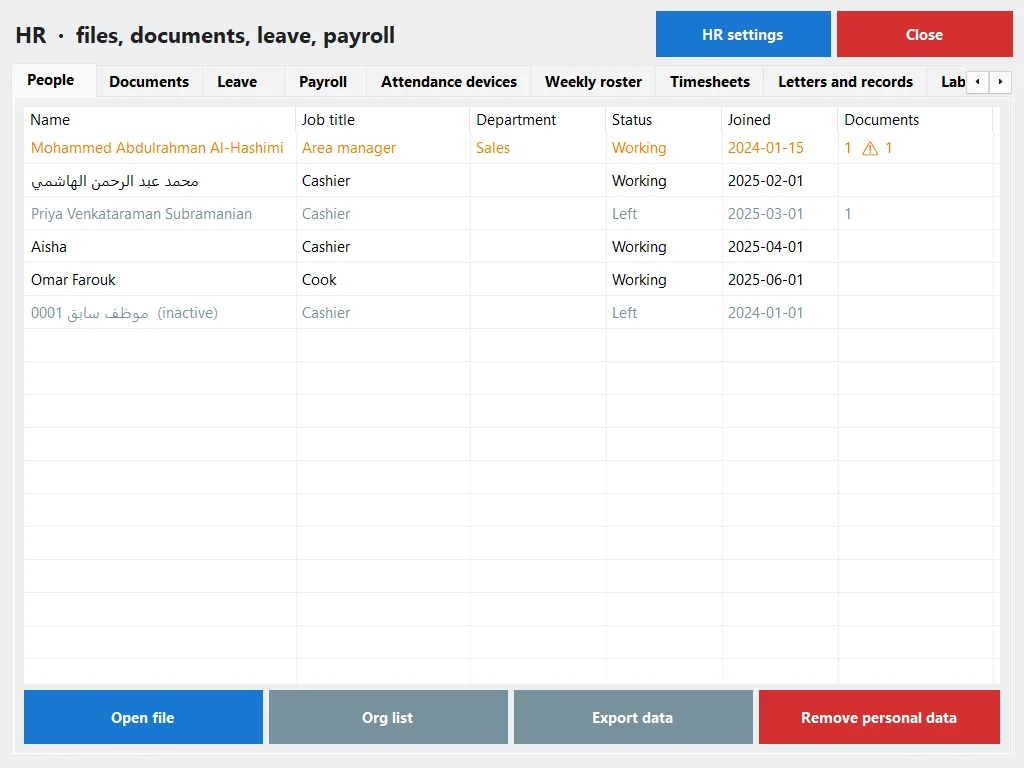Switch to the Payroll tab
The height and width of the screenshot is (768, 1024).
point(323,82)
